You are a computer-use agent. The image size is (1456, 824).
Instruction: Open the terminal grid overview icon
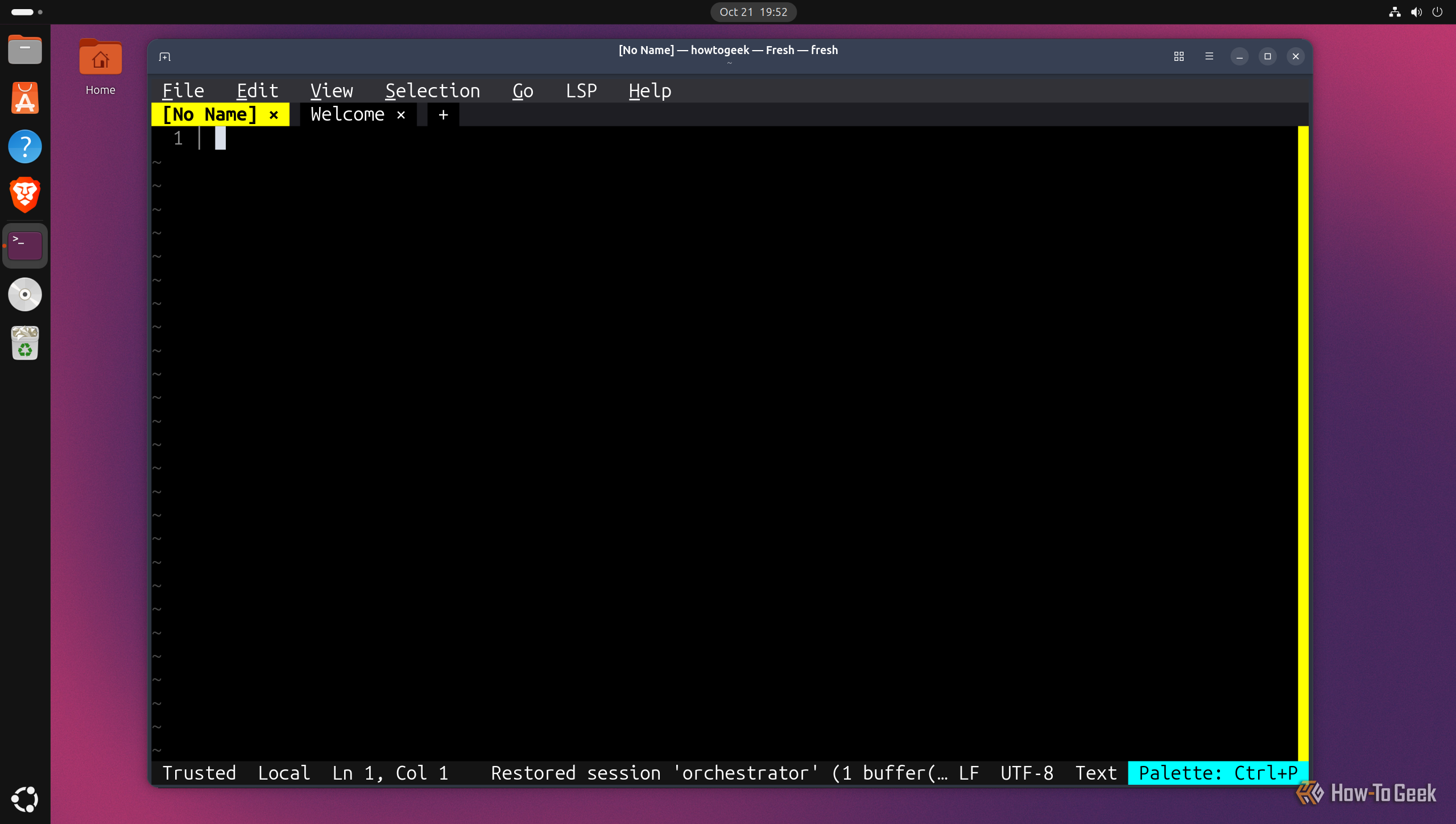click(1179, 56)
